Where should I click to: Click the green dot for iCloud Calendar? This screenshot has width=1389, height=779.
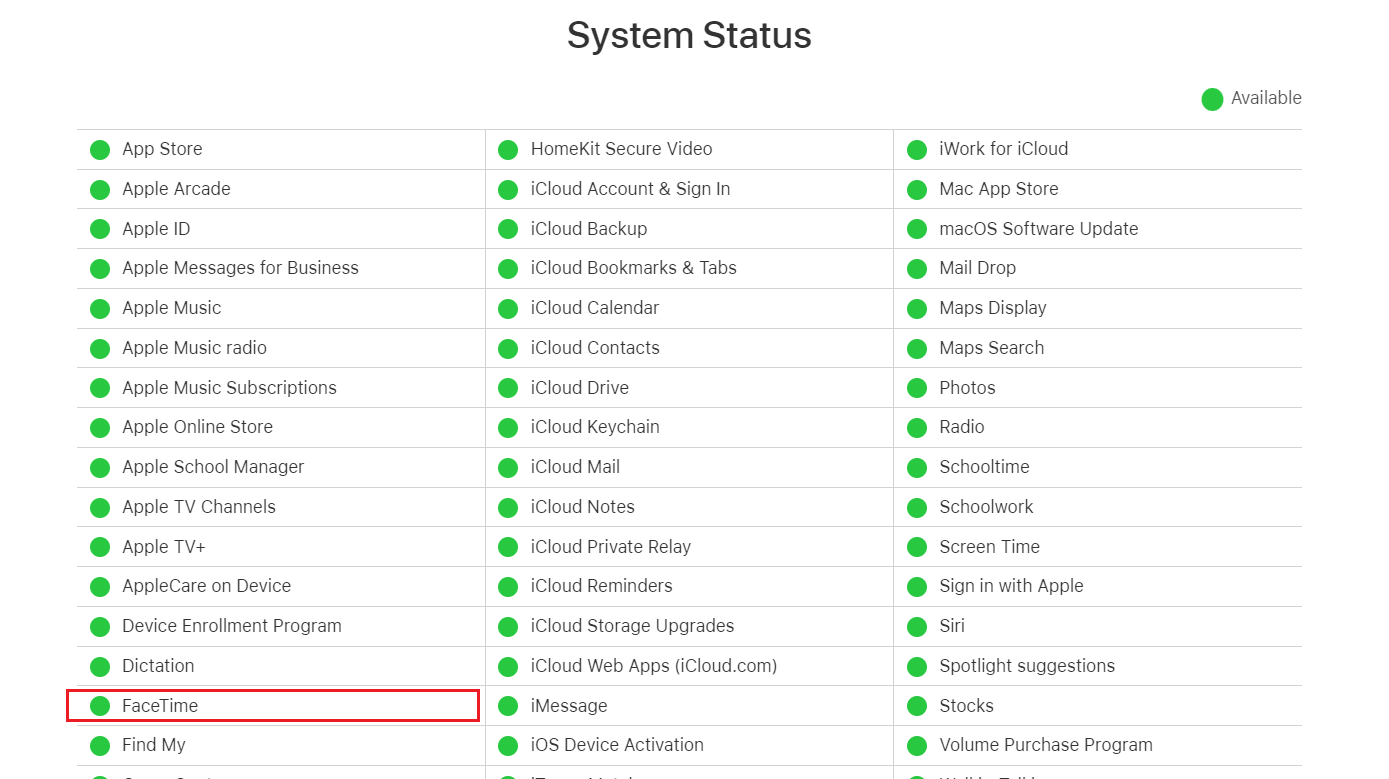[x=508, y=309]
